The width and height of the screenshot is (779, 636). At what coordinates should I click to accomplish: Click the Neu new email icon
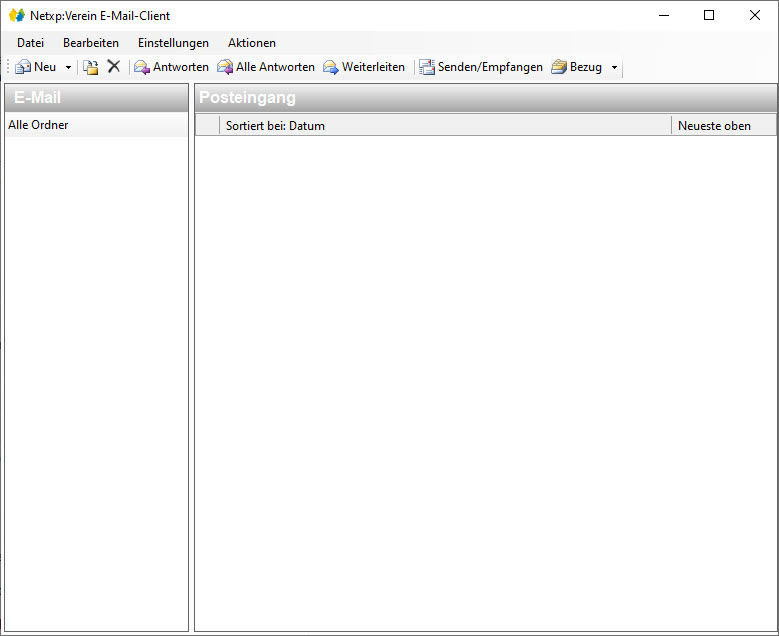pos(23,67)
